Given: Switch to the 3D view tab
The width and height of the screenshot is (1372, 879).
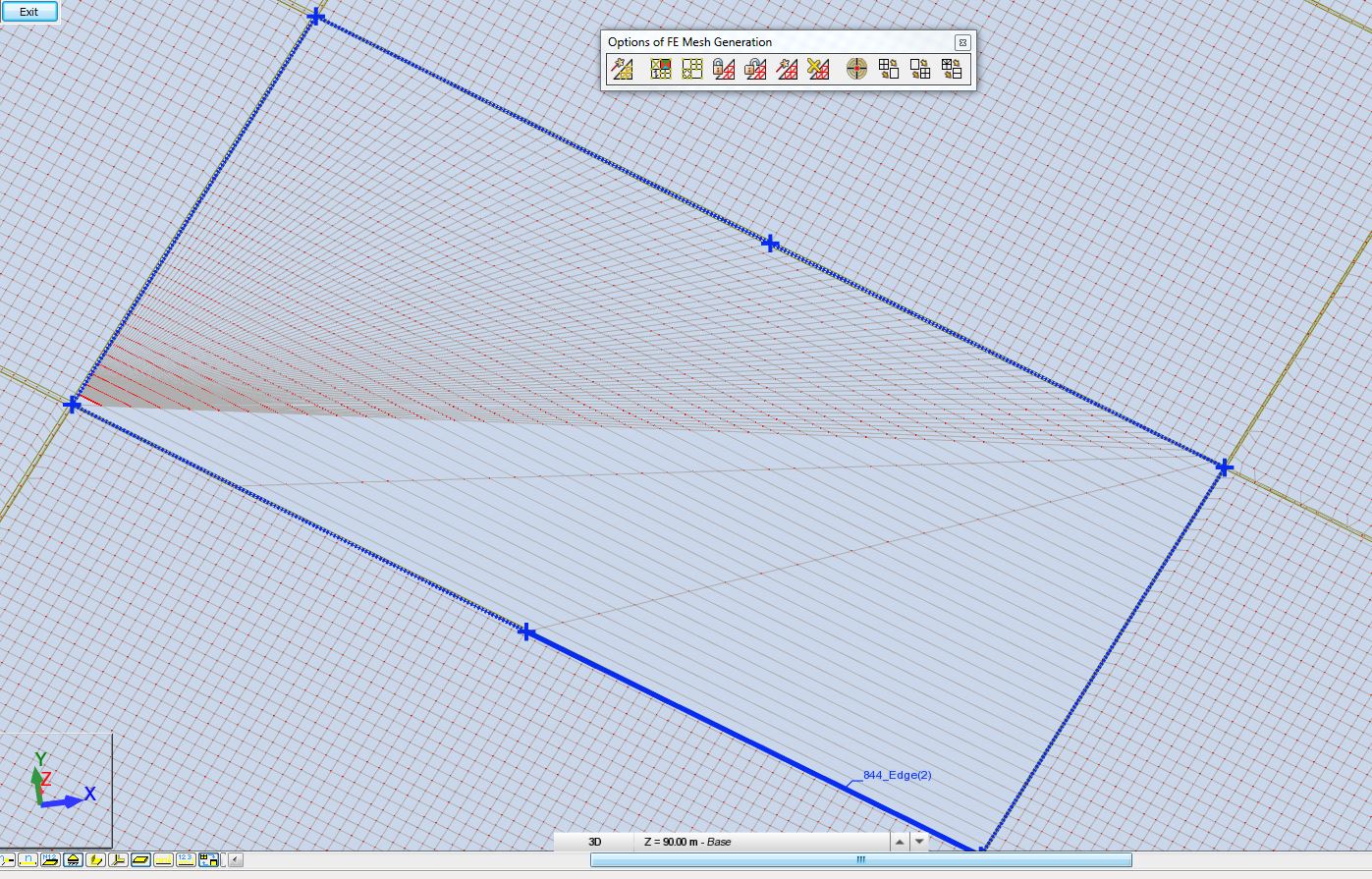Looking at the screenshot, I should (x=595, y=842).
